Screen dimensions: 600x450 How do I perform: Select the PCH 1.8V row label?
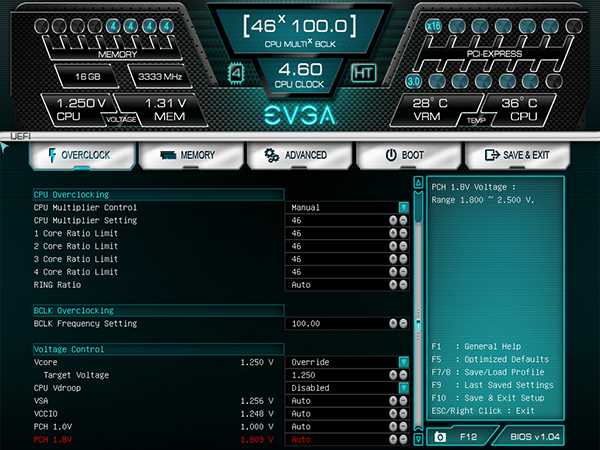tap(53, 440)
